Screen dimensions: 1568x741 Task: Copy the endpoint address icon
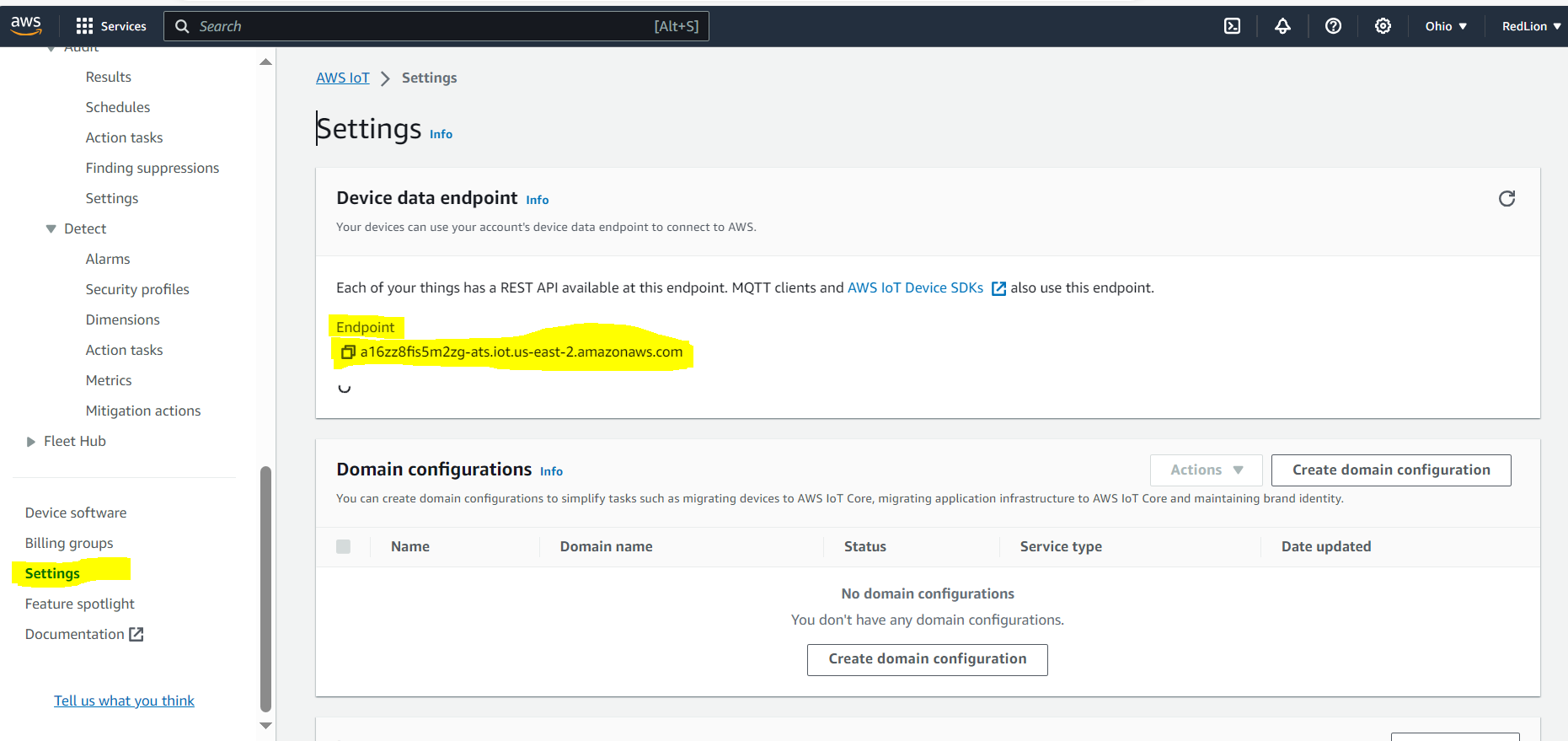pos(348,352)
